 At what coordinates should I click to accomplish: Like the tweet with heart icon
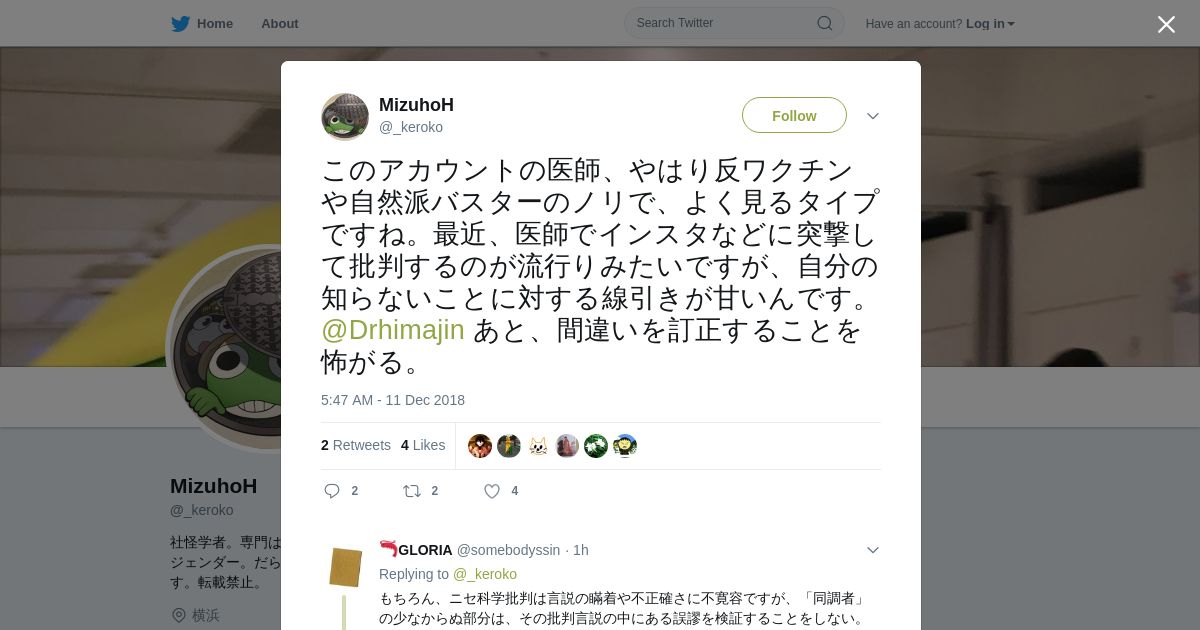492,491
